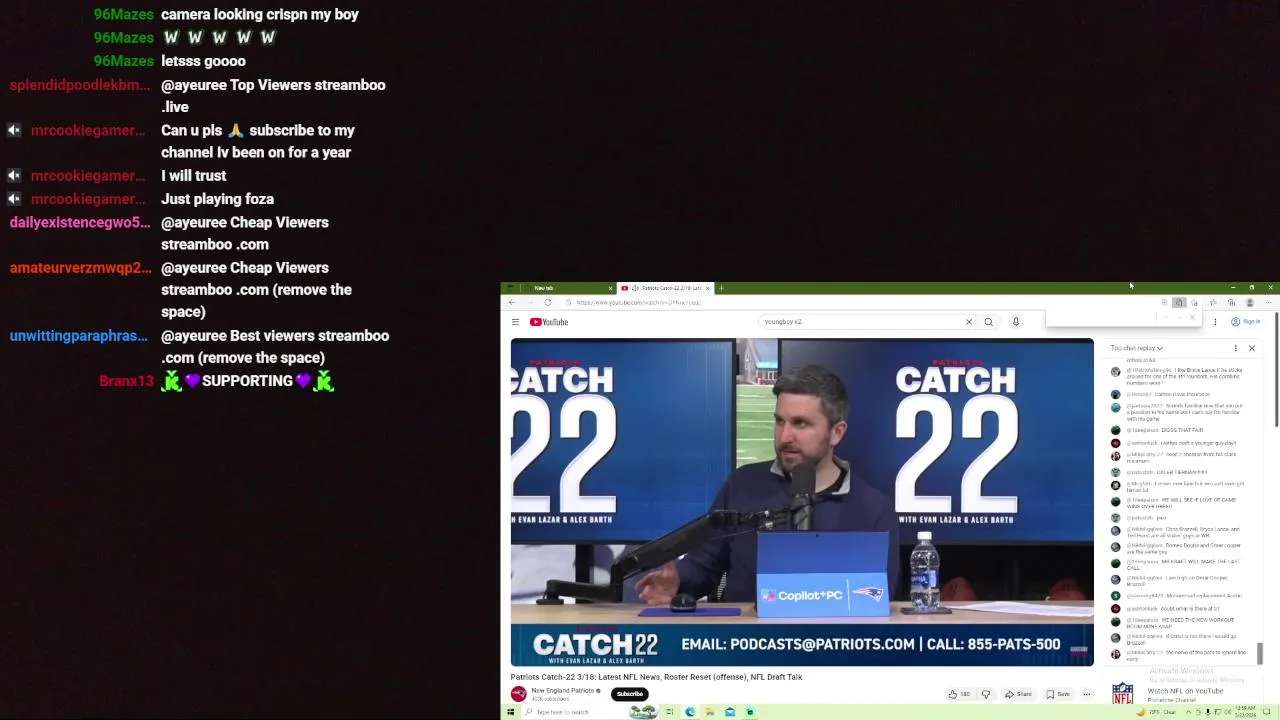
Task: Open the YouTube hamburger guide menu
Action: click(515, 322)
